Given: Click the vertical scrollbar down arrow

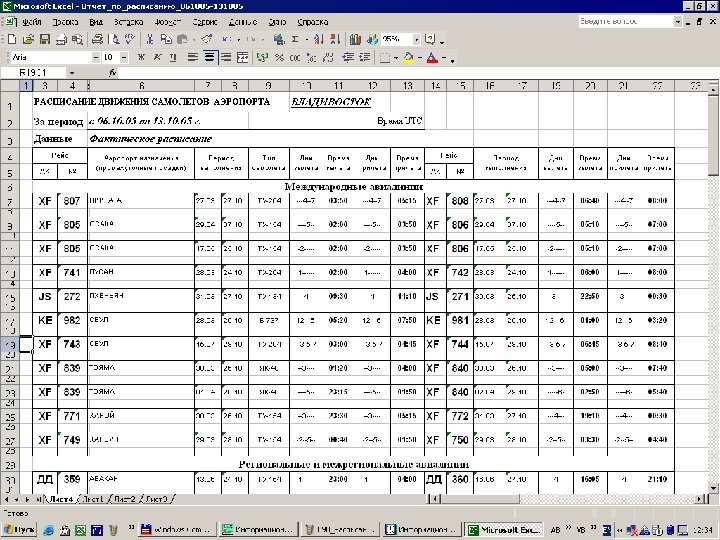Looking at the screenshot, I should tap(713, 489).
